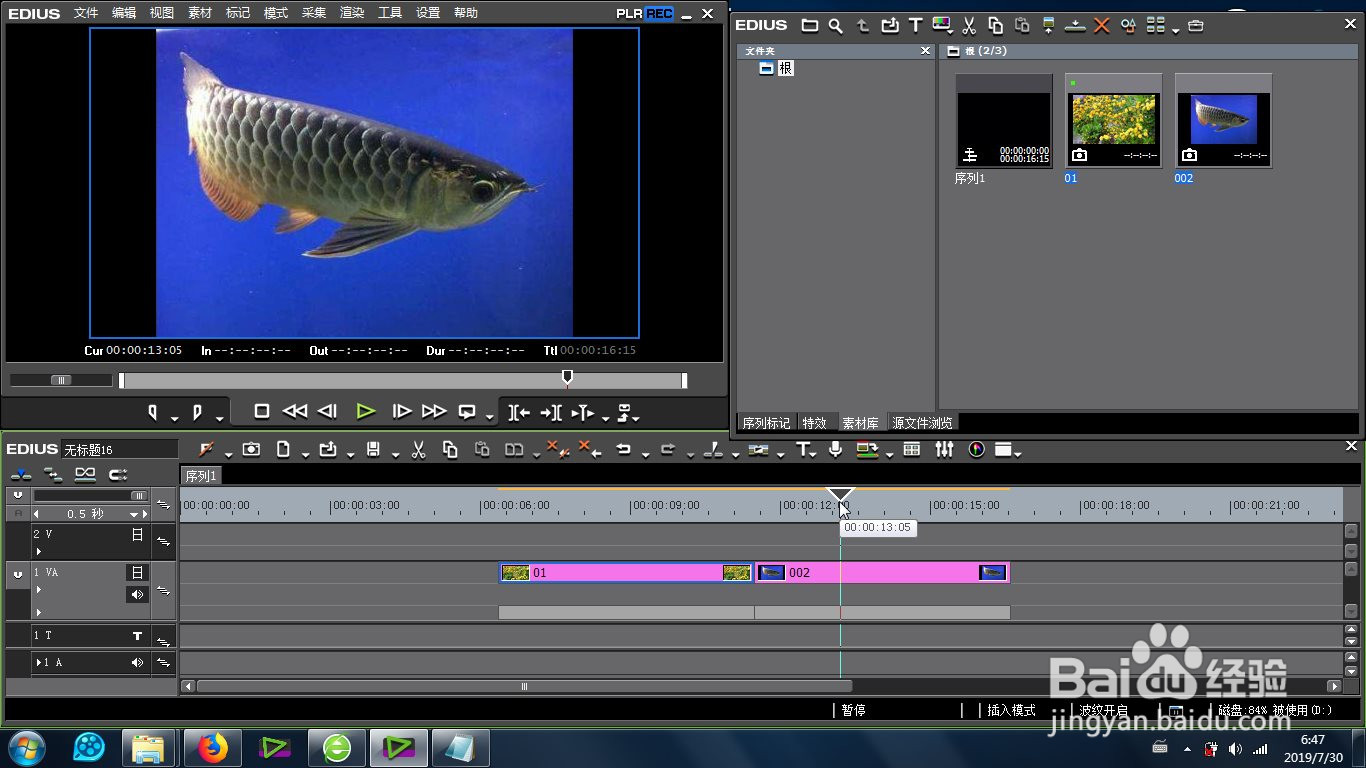Mute the 1 VA track audio speaker
The width and height of the screenshot is (1366, 768).
137,594
